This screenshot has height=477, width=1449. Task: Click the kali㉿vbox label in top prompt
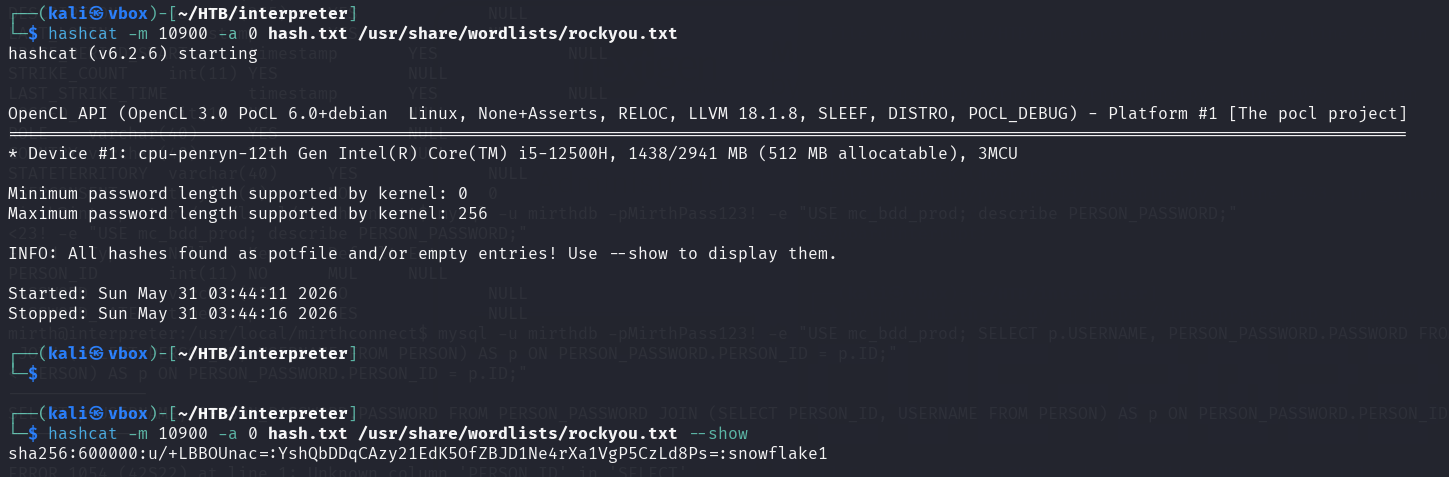coord(97,14)
